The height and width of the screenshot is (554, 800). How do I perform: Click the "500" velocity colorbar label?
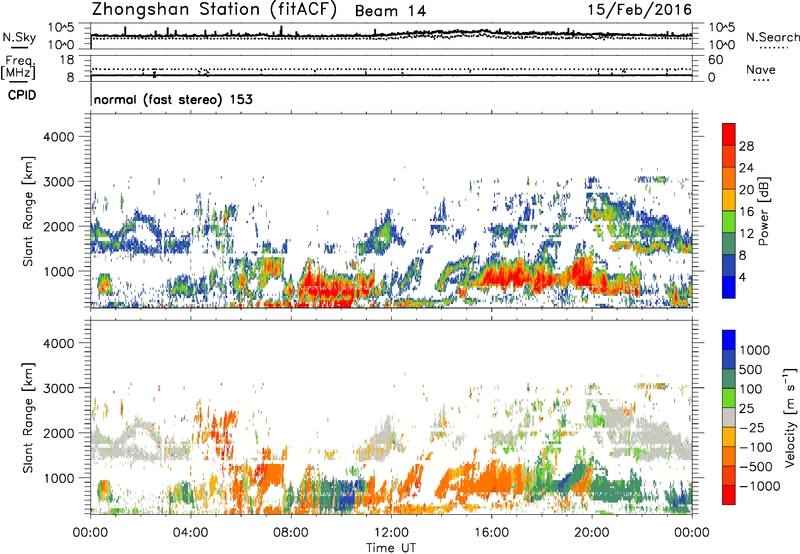[x=750, y=369]
